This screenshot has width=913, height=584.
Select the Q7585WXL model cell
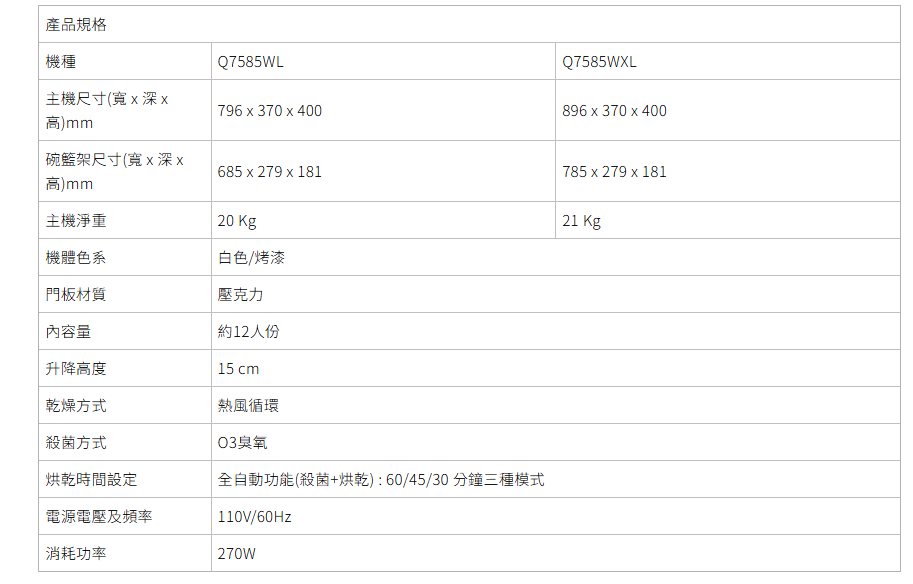(x=599, y=62)
